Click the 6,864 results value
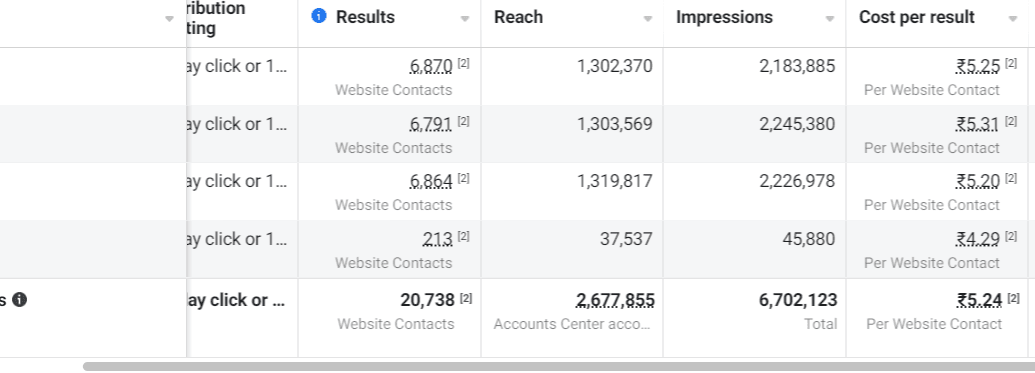 (x=431, y=181)
